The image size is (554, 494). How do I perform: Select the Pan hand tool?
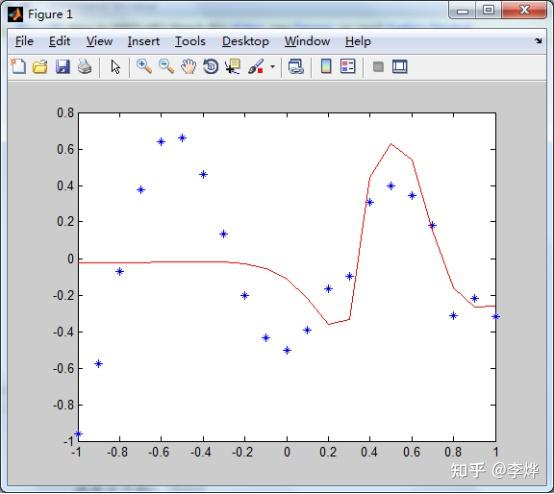point(189,66)
